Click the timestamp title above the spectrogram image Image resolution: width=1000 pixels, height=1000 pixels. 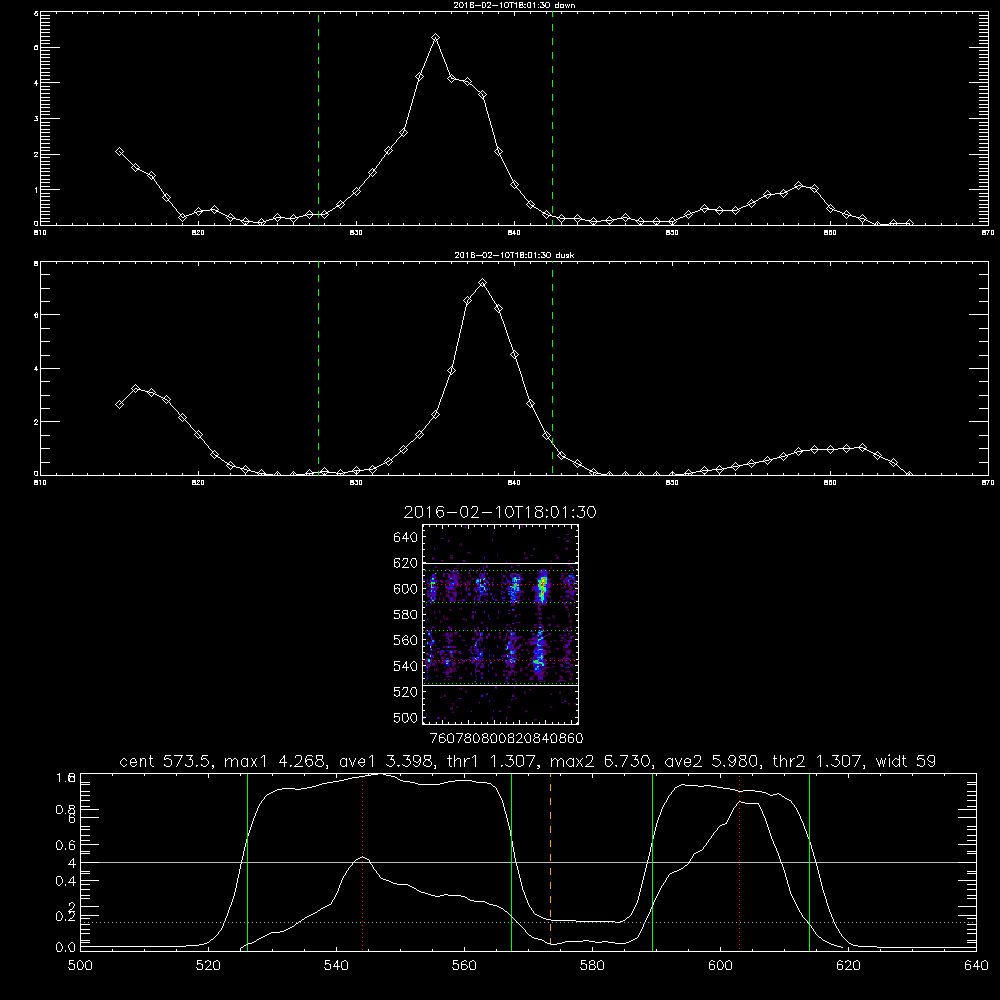tap(500, 512)
